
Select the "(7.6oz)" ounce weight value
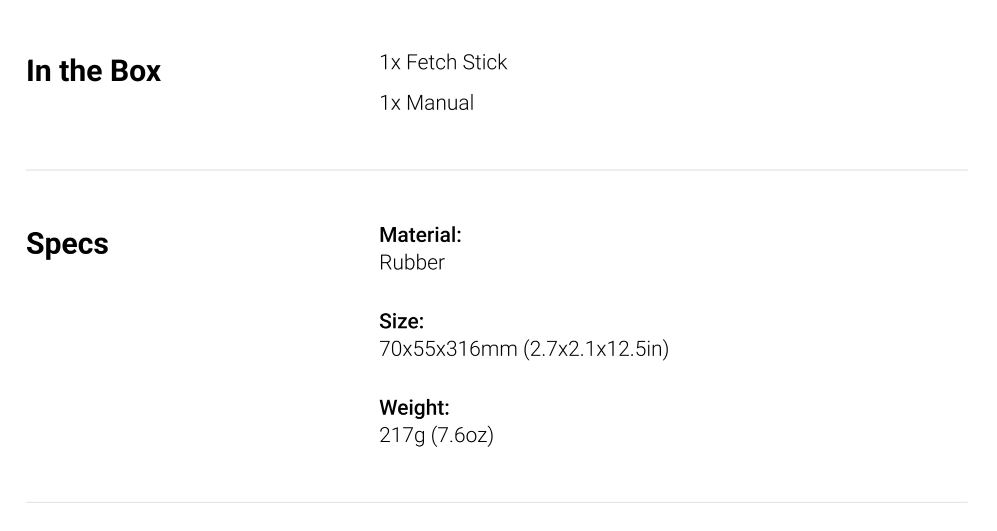[x=462, y=436]
